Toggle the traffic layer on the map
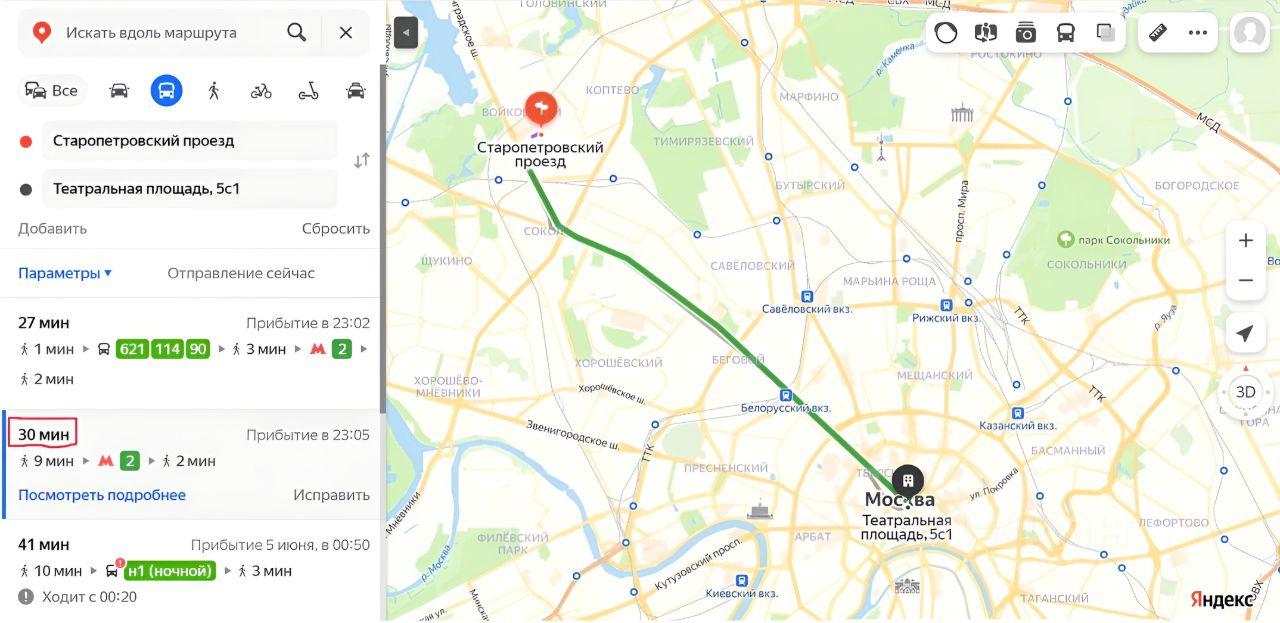Viewport: 1280px width, 623px height. pyautogui.click(x=946, y=32)
